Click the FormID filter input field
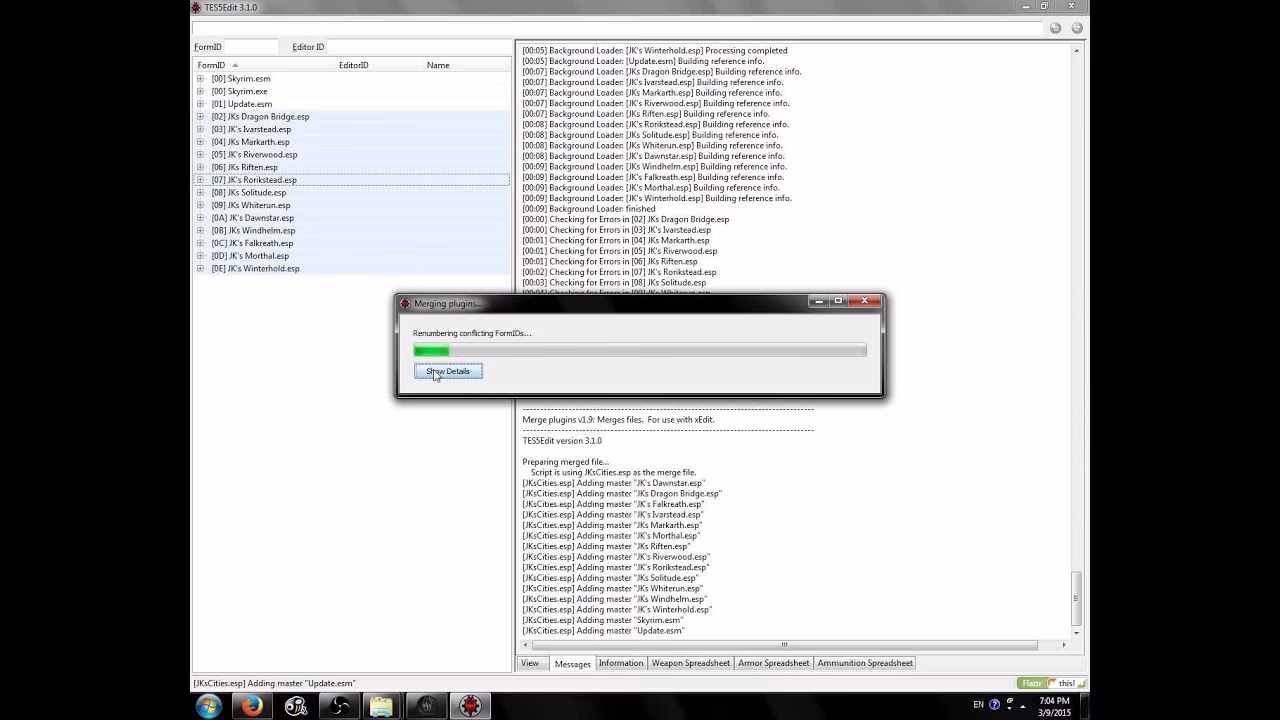Image resolution: width=1280 pixels, height=720 pixels. click(251, 47)
